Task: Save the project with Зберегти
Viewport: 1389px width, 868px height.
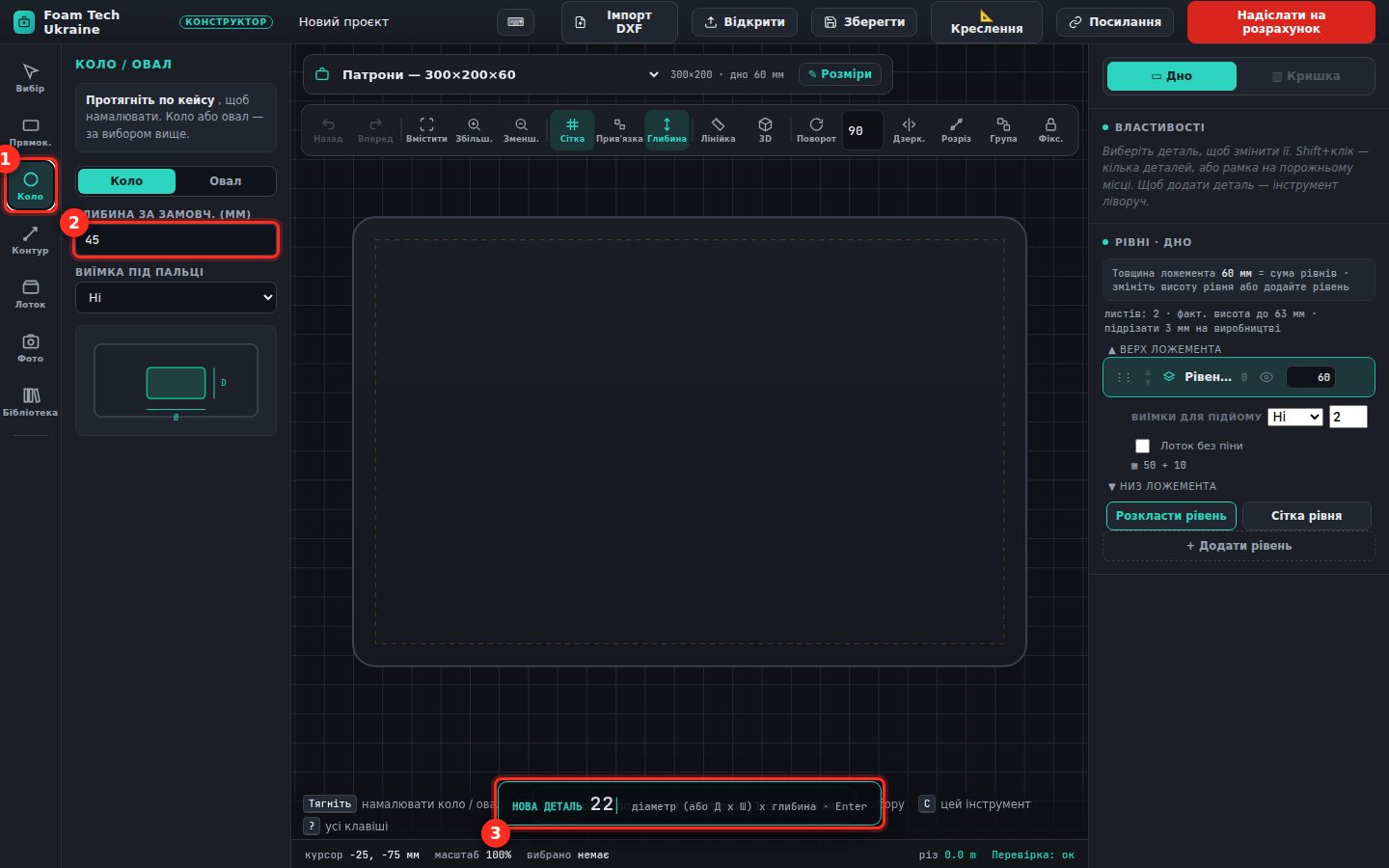Action: pyautogui.click(x=864, y=22)
